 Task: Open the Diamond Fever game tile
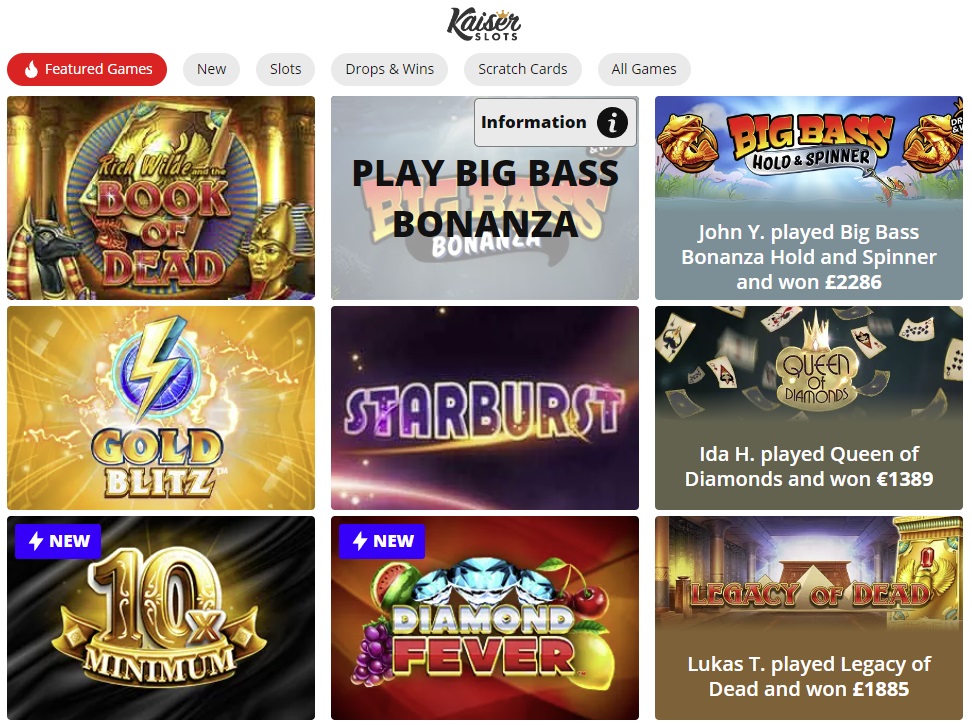point(485,618)
